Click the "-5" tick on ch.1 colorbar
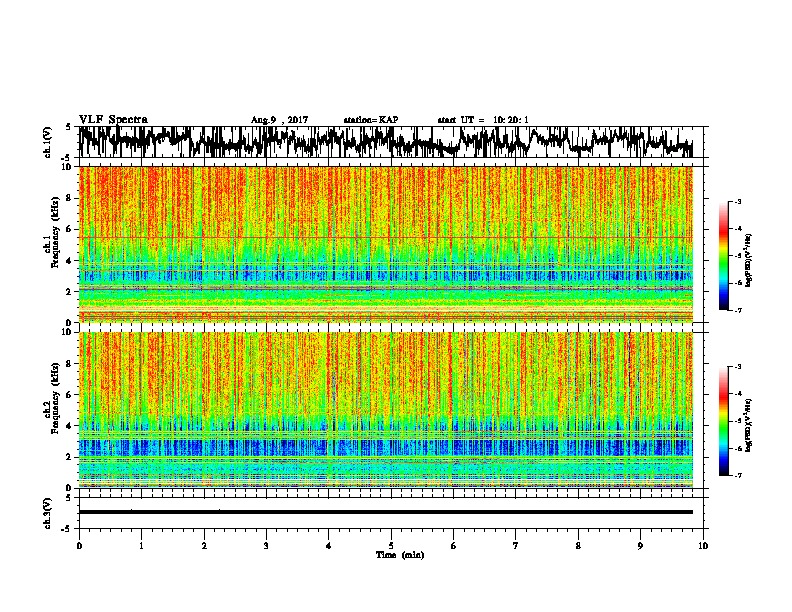Screen dimensions: 792x612 coord(737,256)
